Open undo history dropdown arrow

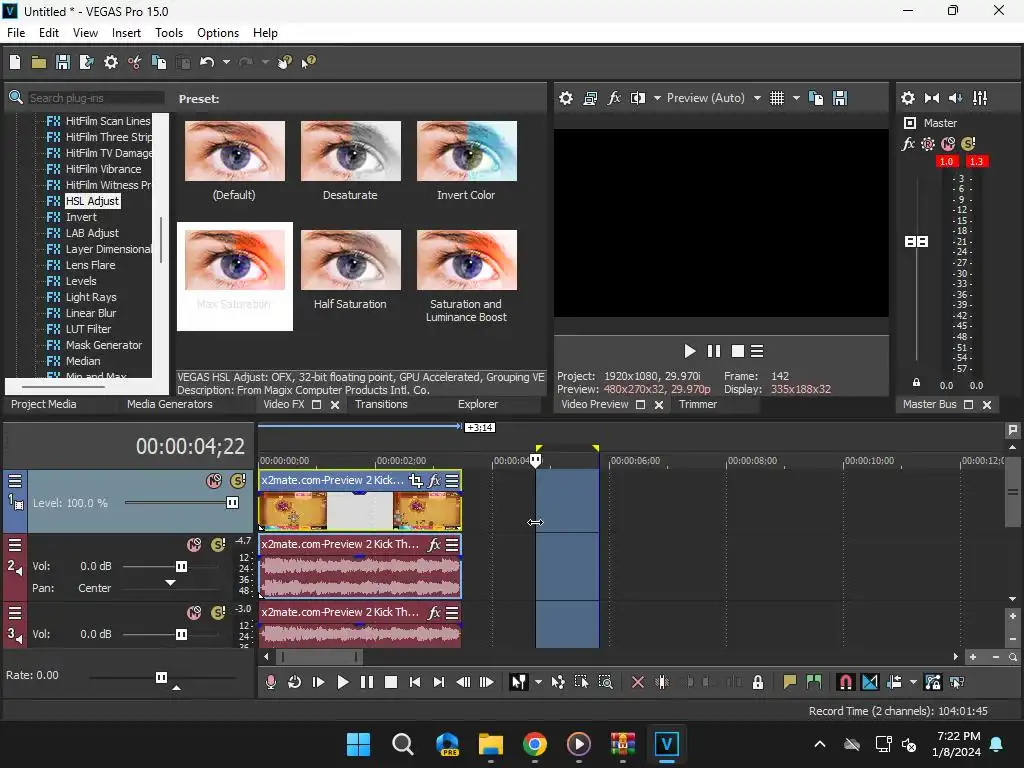pos(226,62)
